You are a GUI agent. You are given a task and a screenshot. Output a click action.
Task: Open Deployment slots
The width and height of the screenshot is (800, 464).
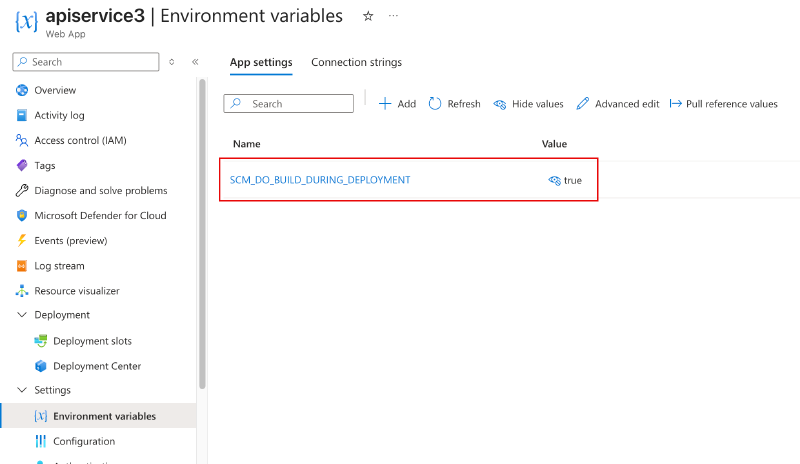[92, 341]
